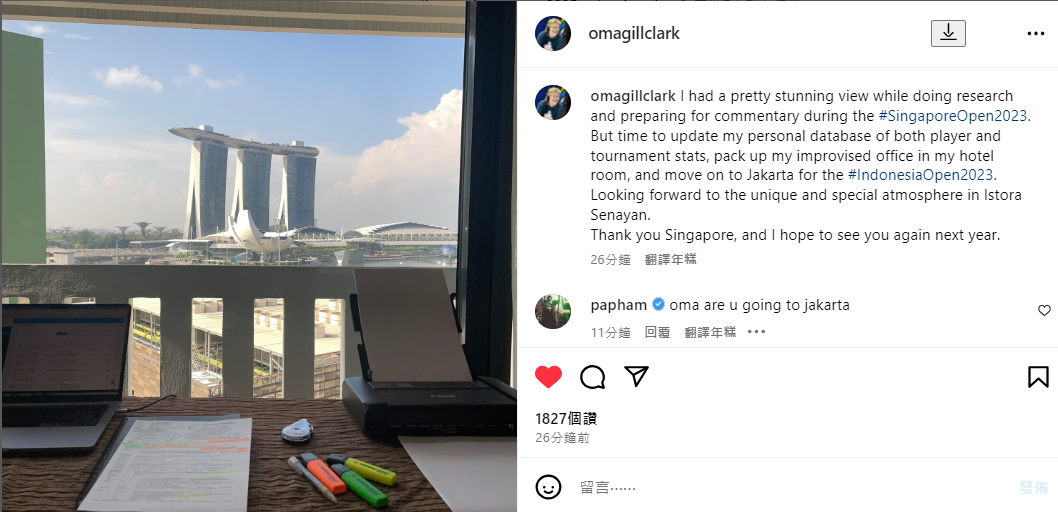Reply to papham's comment via 回覆
1058x512 pixels.
[x=657, y=332]
